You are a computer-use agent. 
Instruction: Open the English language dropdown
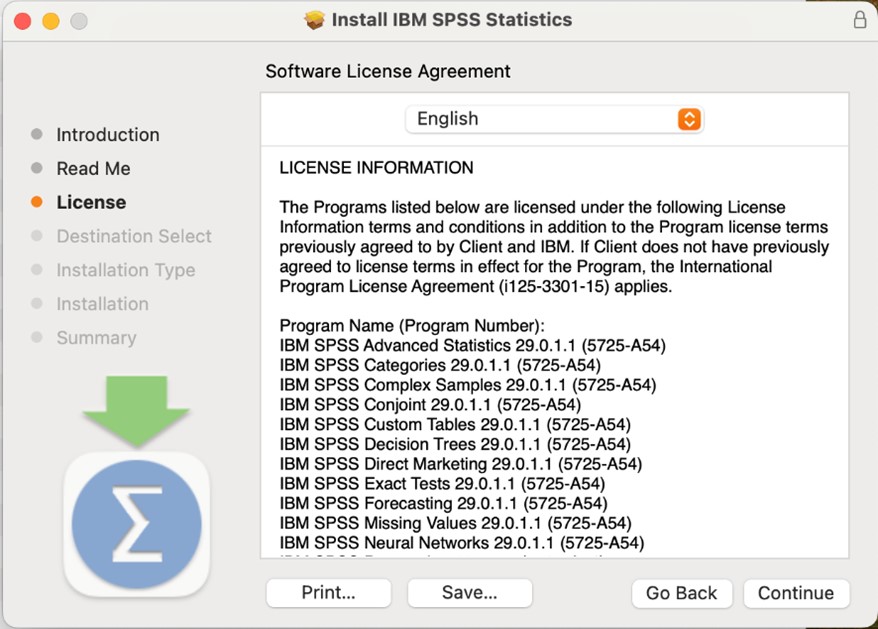coord(553,119)
